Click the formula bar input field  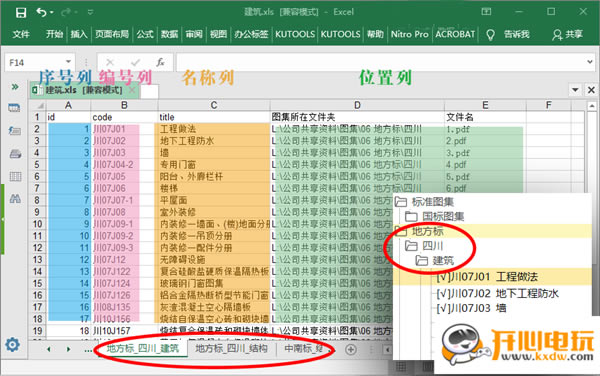[x=380, y=62]
